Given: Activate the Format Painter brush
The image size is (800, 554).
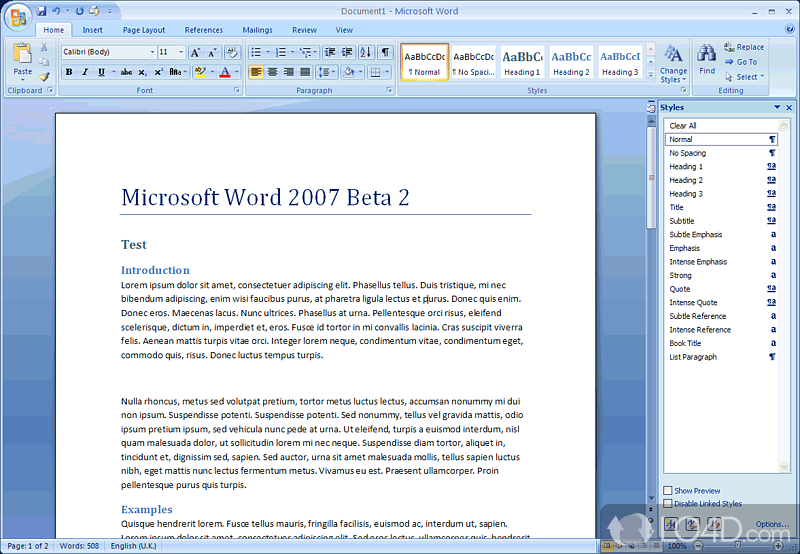Looking at the screenshot, I should [x=44, y=77].
